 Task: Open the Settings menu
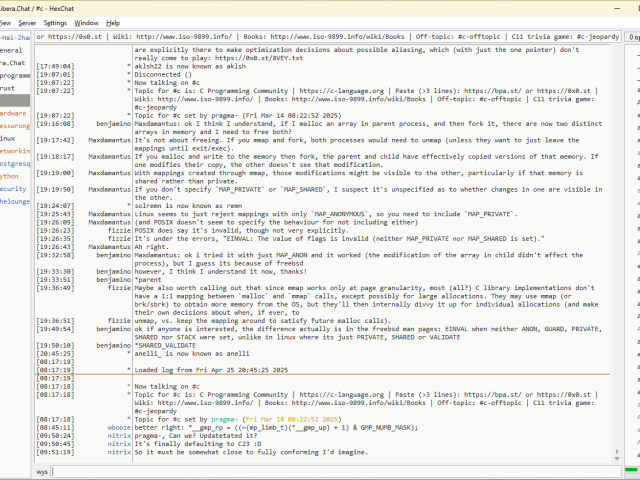click(55, 22)
